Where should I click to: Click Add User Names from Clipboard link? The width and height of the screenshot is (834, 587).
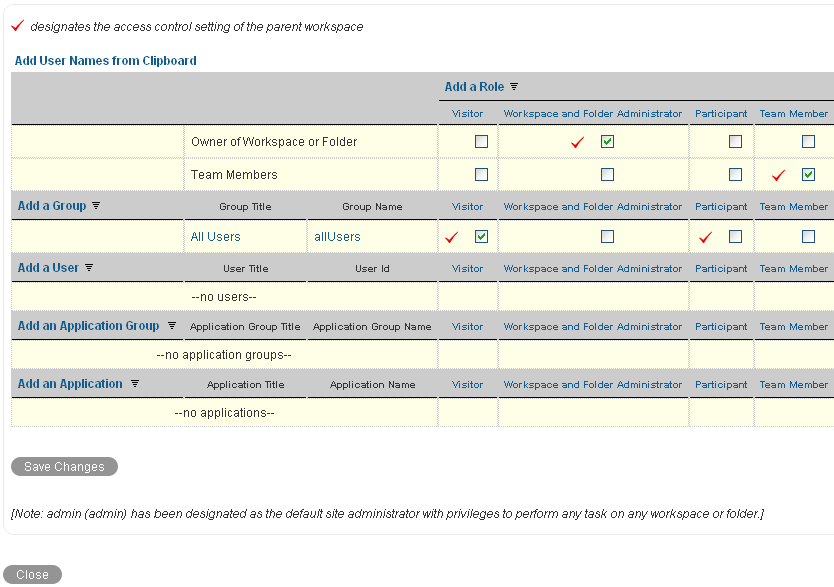[x=105, y=61]
